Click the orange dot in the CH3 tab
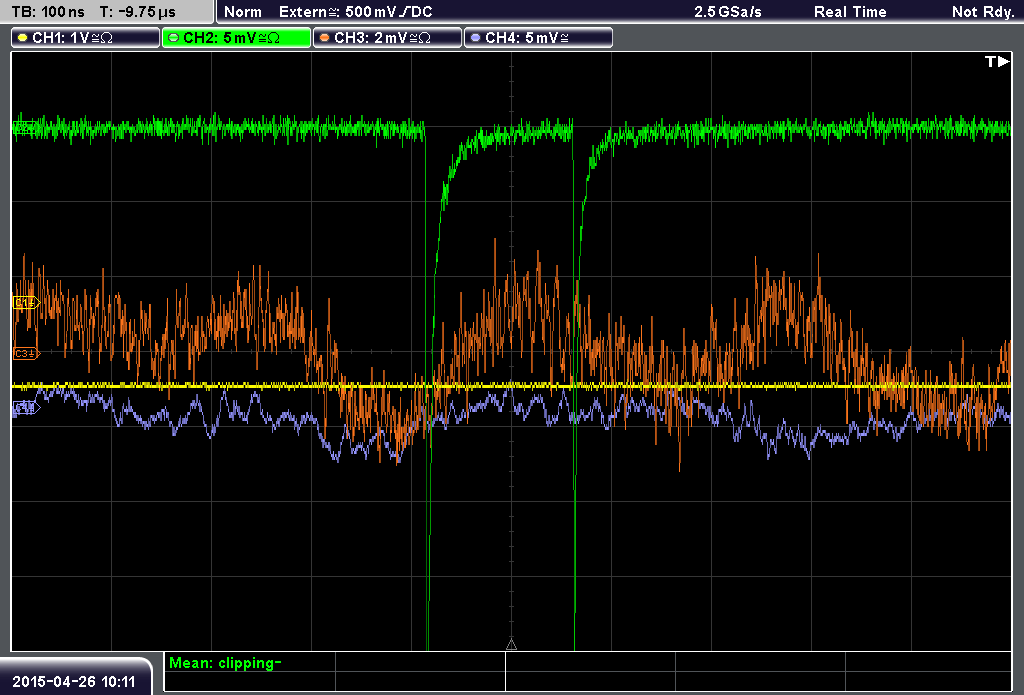The image size is (1024, 695). (325, 38)
